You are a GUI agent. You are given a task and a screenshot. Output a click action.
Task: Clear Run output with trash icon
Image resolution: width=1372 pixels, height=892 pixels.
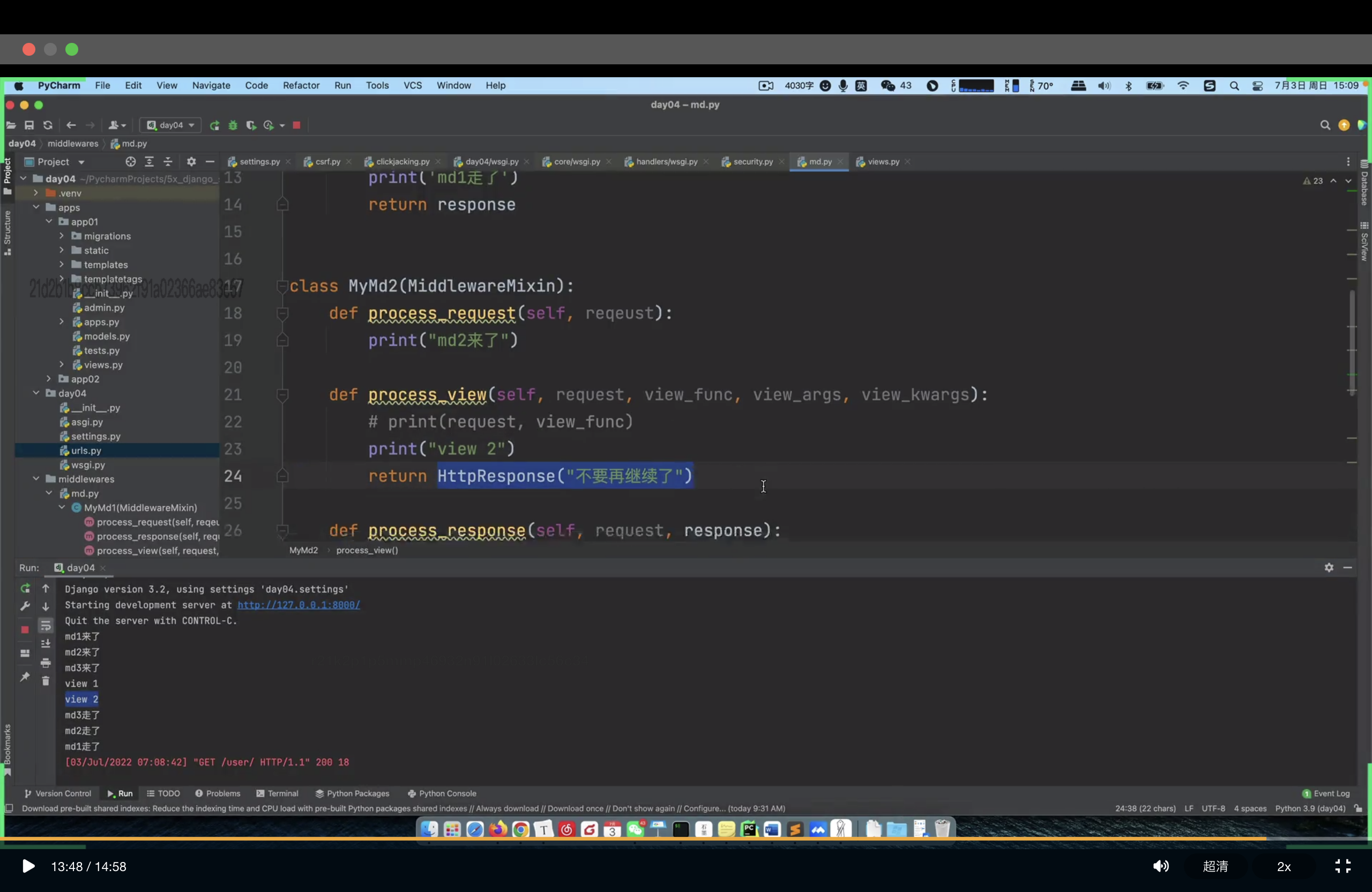46,681
